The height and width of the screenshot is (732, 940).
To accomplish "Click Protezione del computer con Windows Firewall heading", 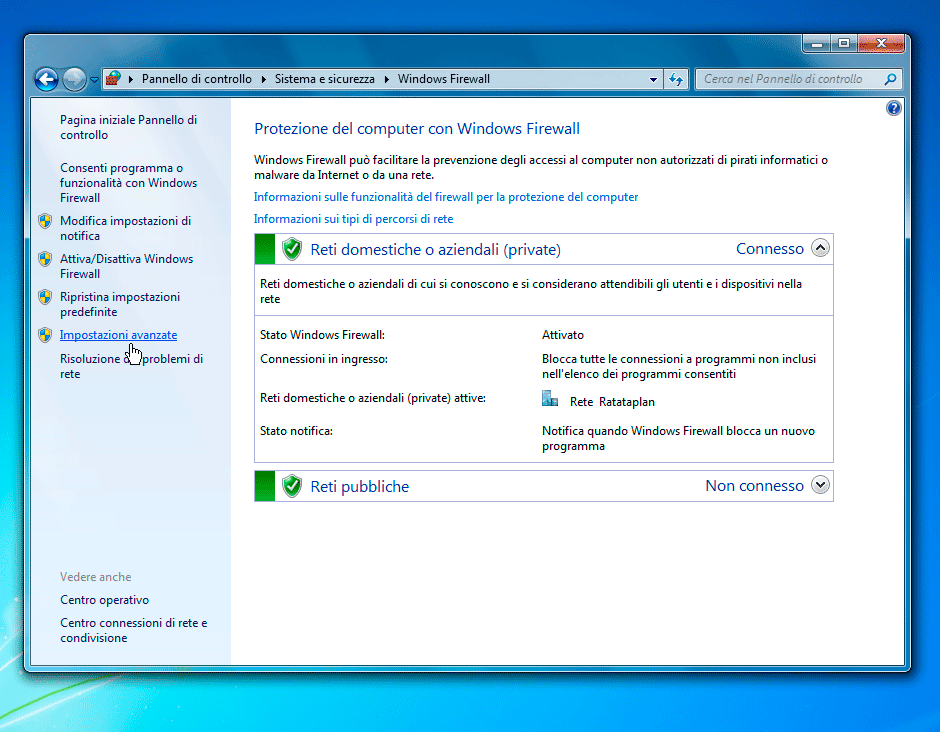I will click(x=417, y=129).
